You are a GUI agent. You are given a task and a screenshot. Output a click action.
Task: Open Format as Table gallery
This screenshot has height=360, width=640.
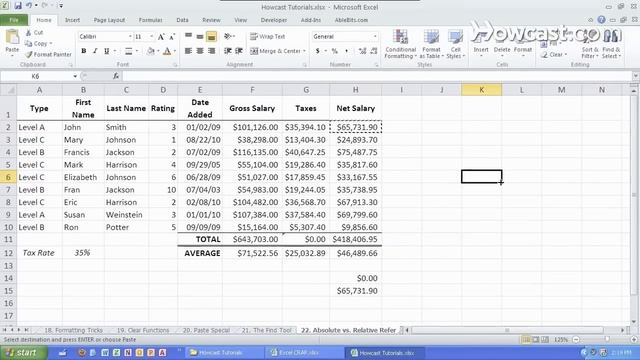(x=431, y=44)
